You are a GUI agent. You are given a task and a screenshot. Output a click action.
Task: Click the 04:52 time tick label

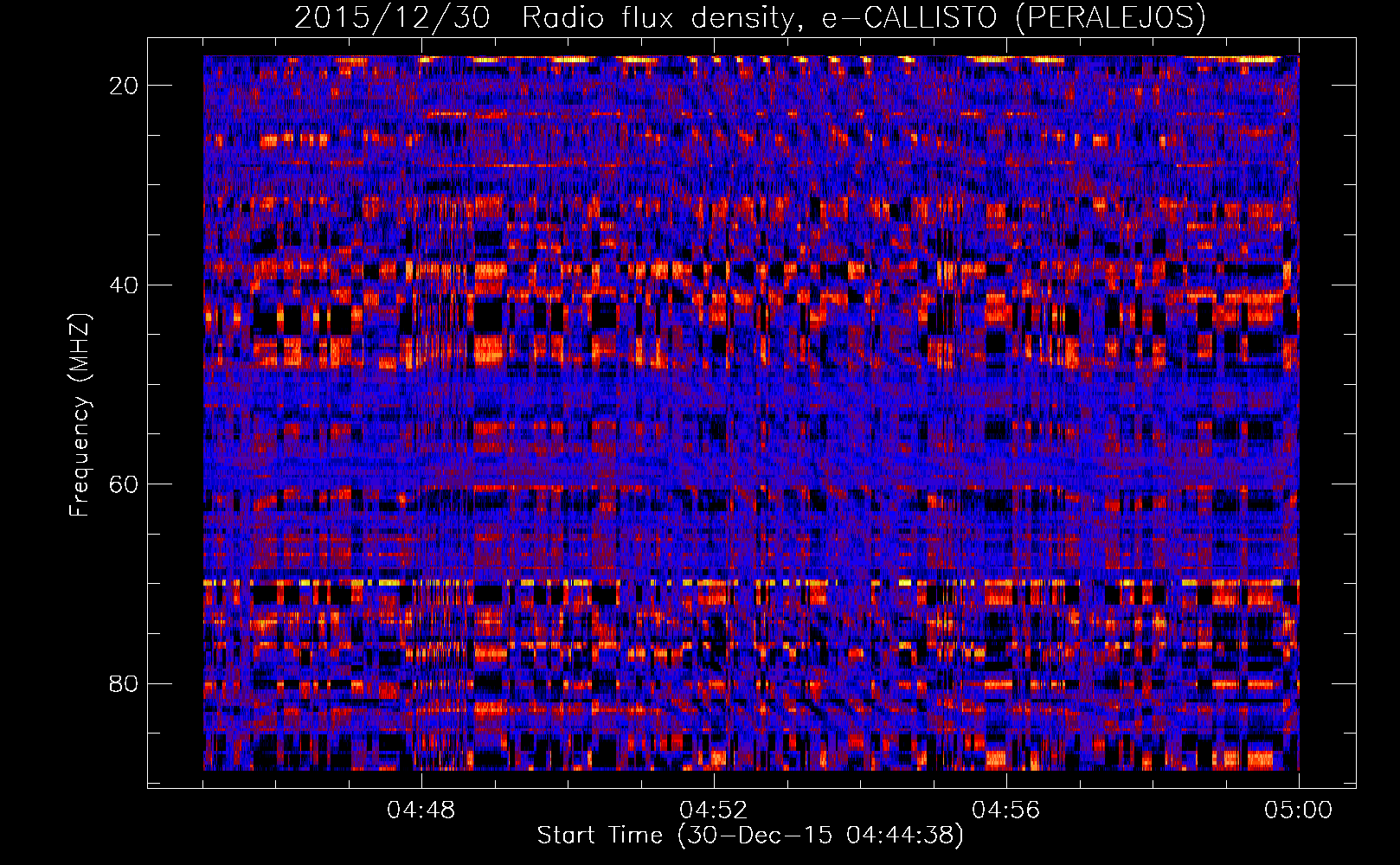(714, 811)
